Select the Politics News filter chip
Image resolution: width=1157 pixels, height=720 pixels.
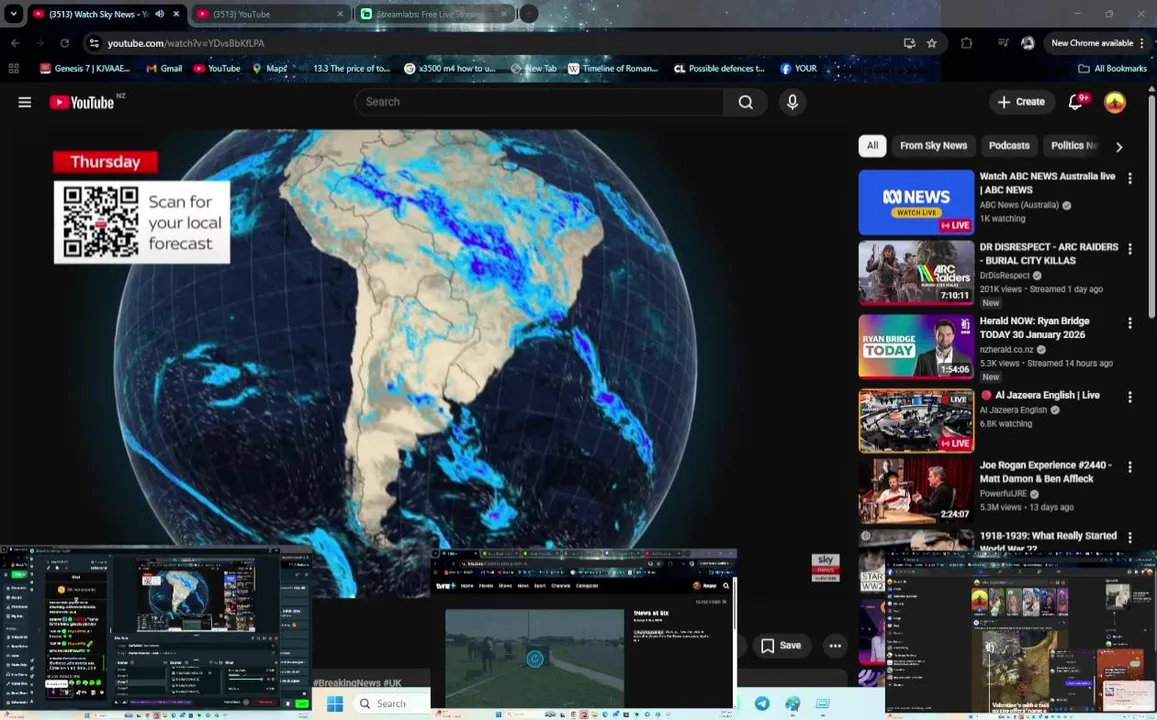(1074, 146)
